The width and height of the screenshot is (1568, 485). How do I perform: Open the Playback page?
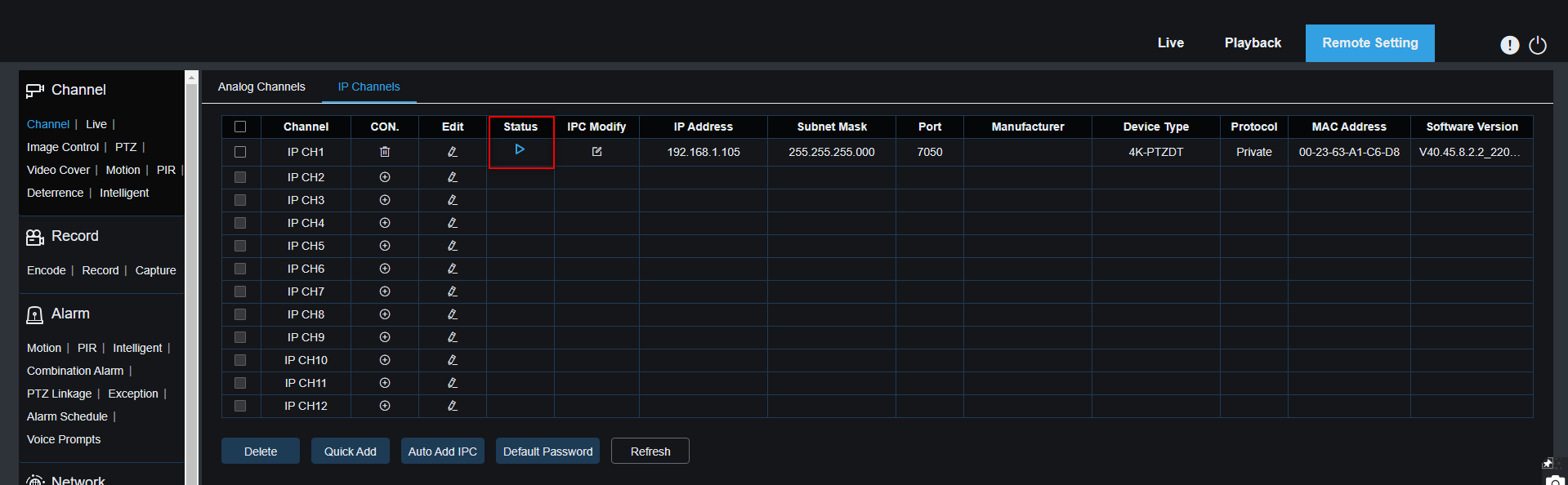coord(1253,42)
